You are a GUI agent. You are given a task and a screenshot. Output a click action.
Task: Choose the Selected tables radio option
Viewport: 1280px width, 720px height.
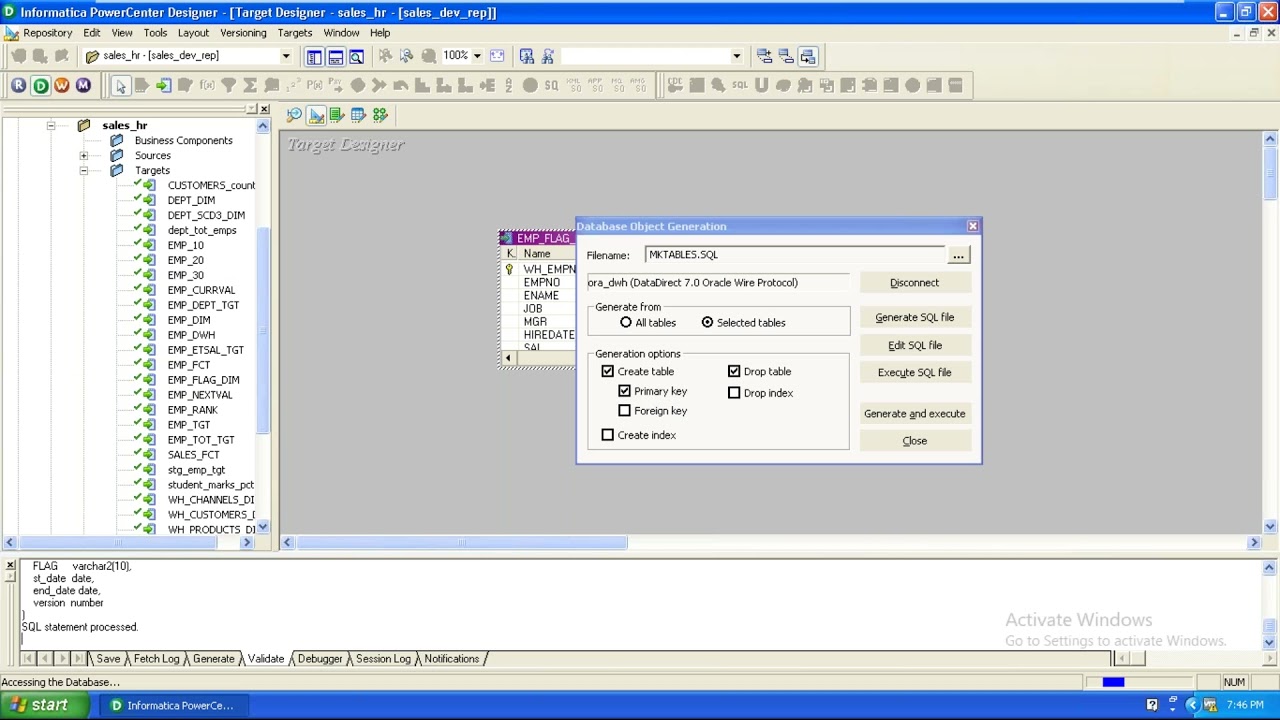(708, 323)
